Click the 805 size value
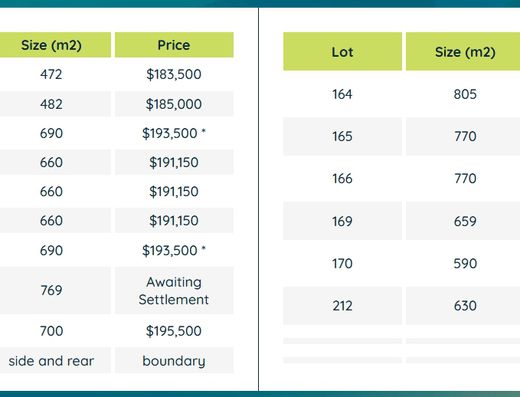Viewport: 520px width, 397px height. (465, 94)
